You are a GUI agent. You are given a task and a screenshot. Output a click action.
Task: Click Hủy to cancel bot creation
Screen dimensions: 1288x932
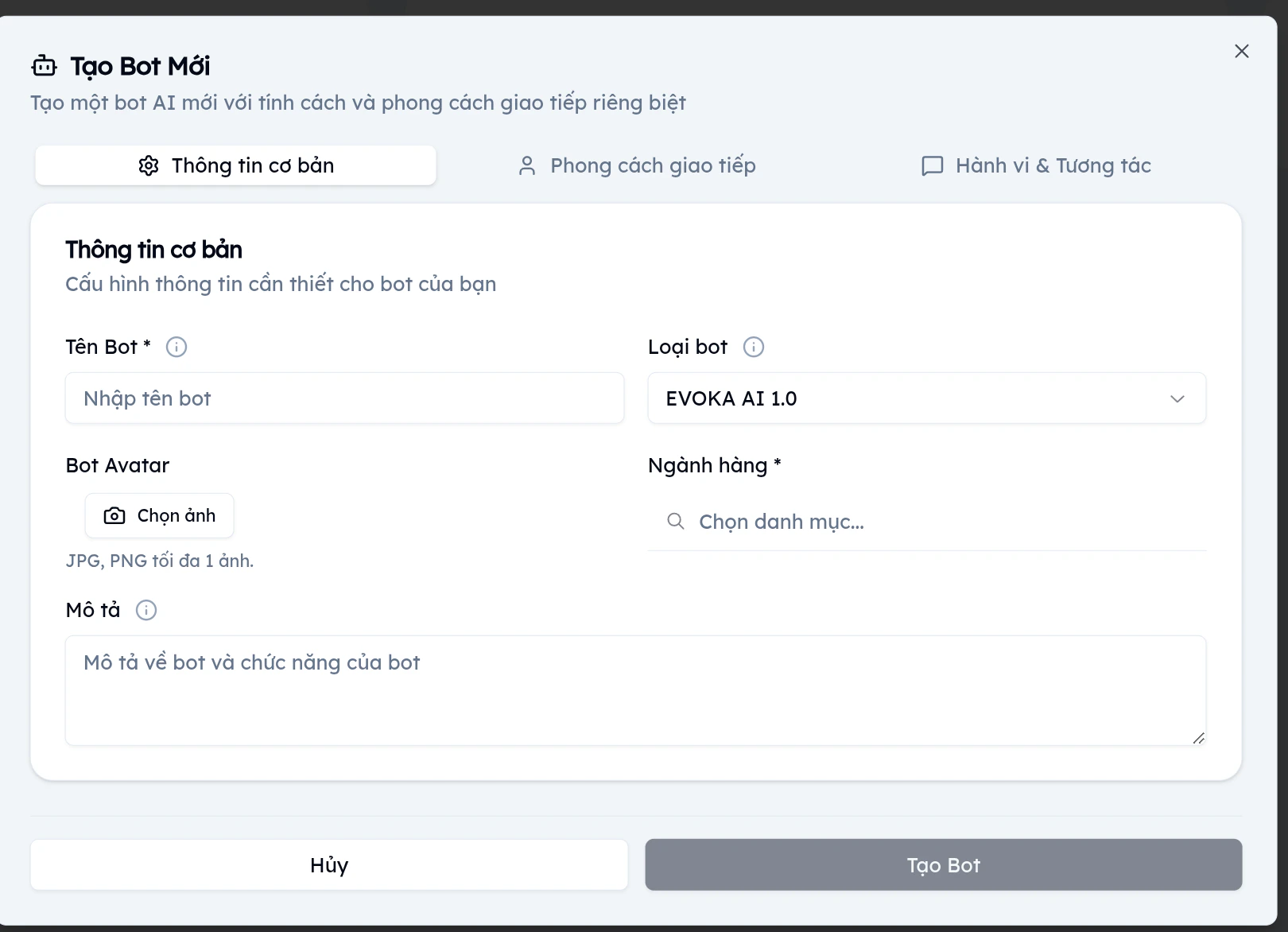click(x=328, y=864)
